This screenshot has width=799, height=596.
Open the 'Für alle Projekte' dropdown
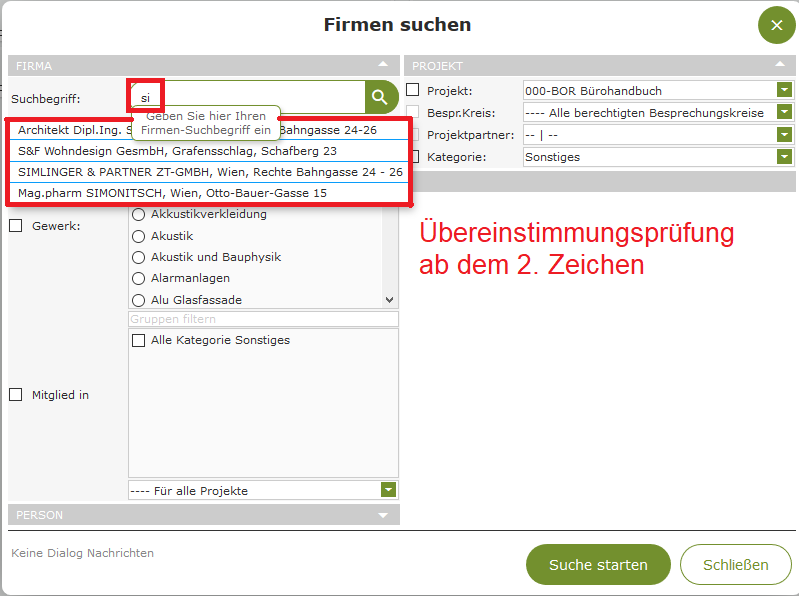point(389,490)
